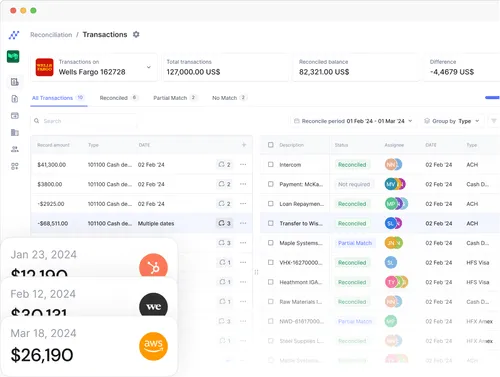Open more options for -$68,511.00 row
500x377 pixels.
click(243, 223)
